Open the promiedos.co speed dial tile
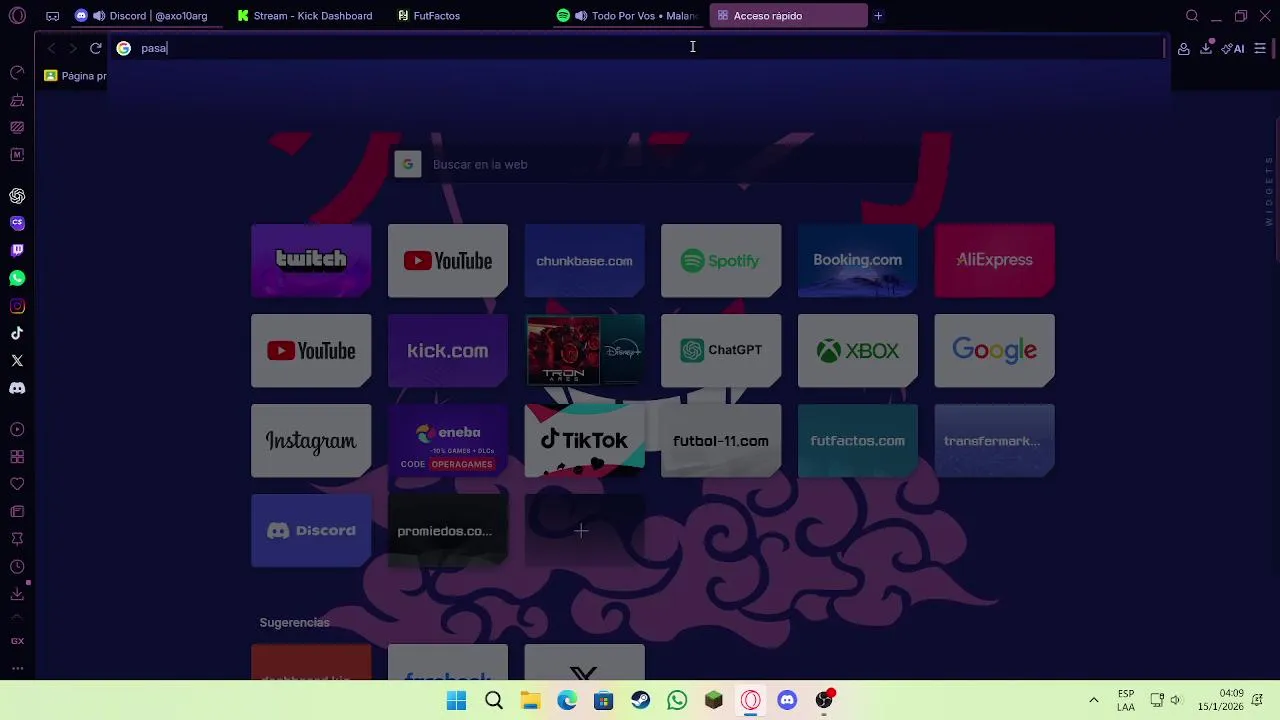The width and height of the screenshot is (1280, 720). pyautogui.click(x=447, y=531)
